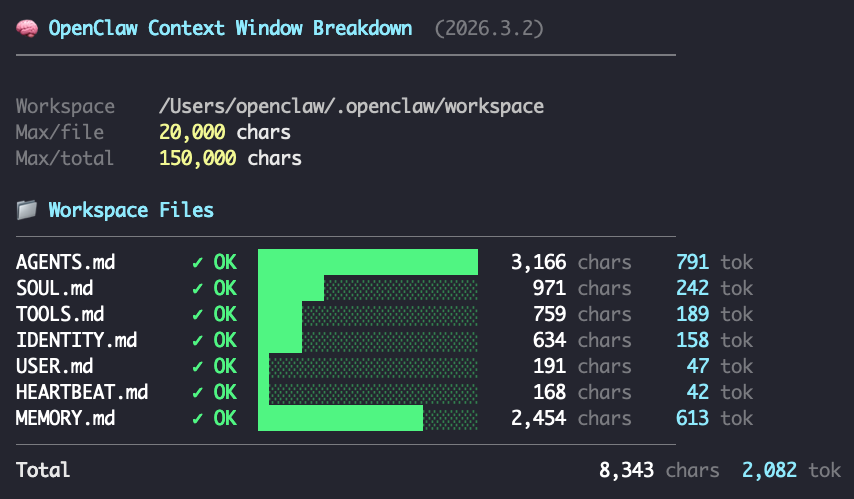
Task: Click the '242' token count
Action: tap(693, 288)
